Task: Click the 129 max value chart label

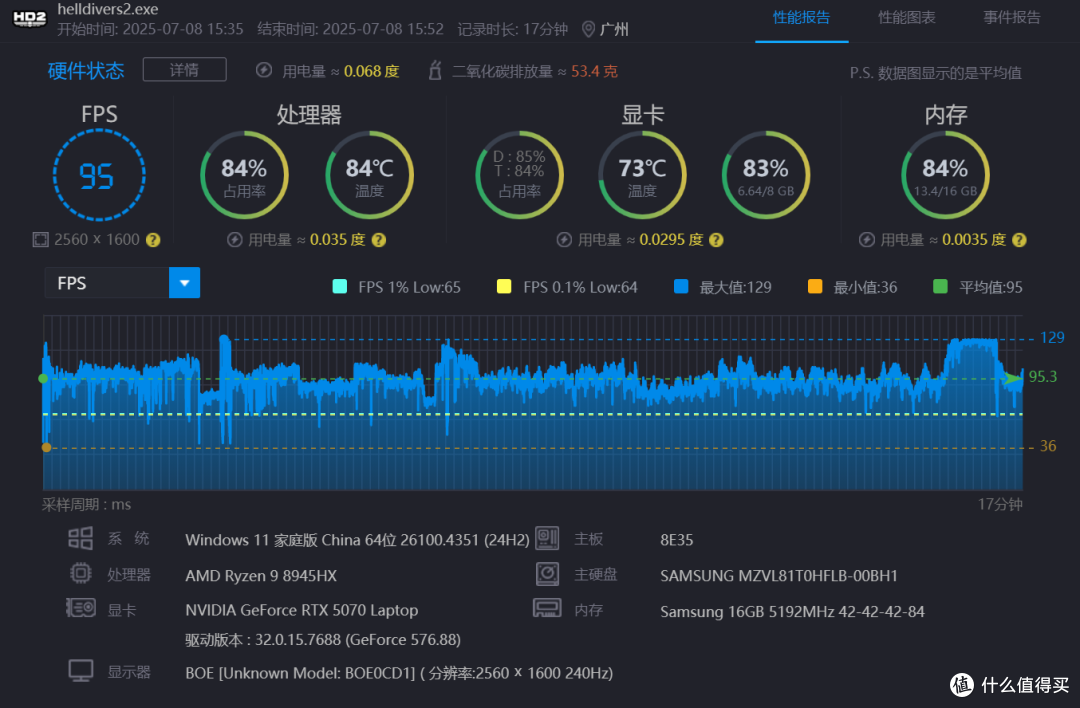Action: click(1052, 337)
